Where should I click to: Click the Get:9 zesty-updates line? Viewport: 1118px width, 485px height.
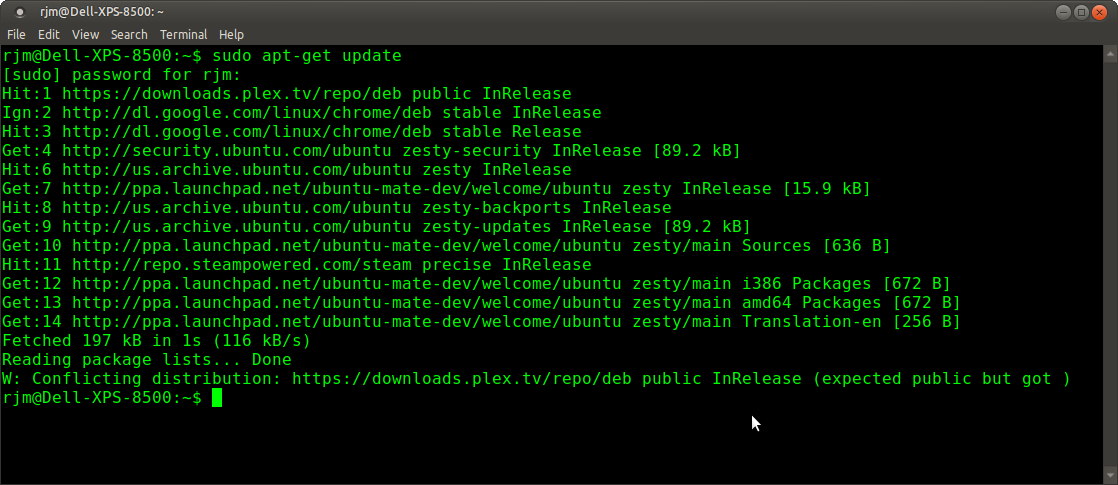[376, 227]
